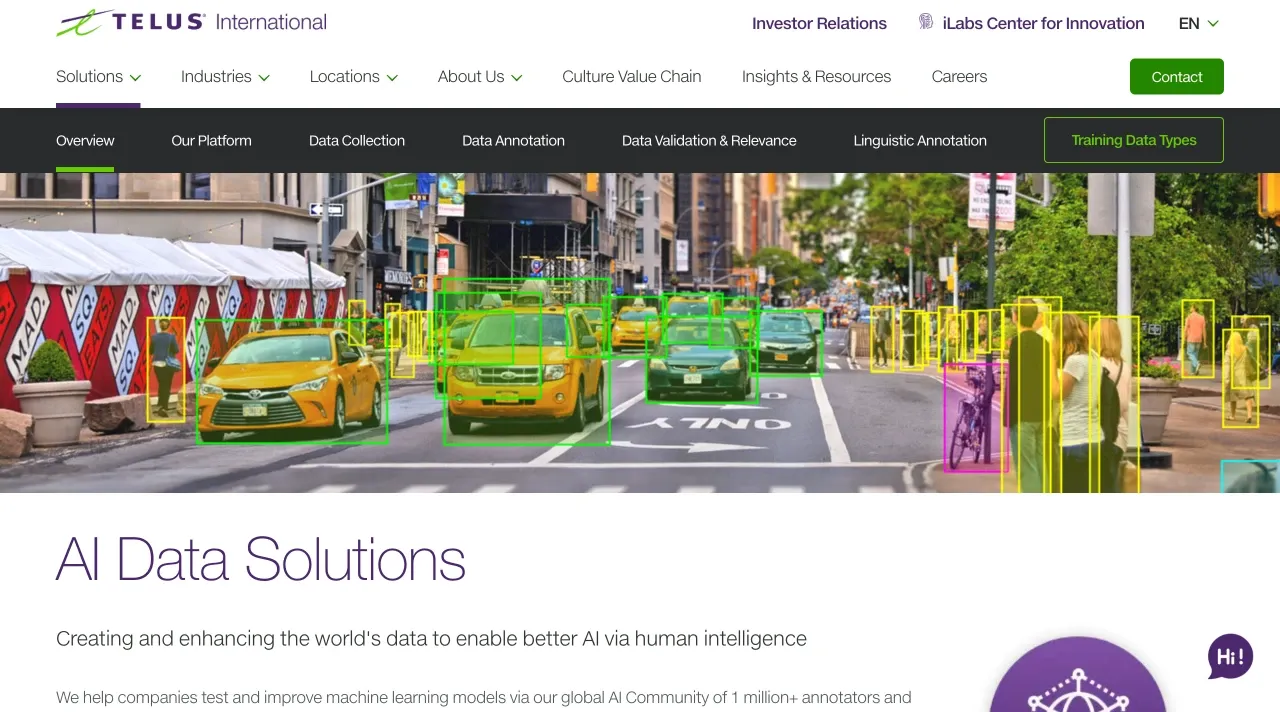The width and height of the screenshot is (1280, 712).
Task: Open the Data Annotation tab
Action: coord(513,141)
